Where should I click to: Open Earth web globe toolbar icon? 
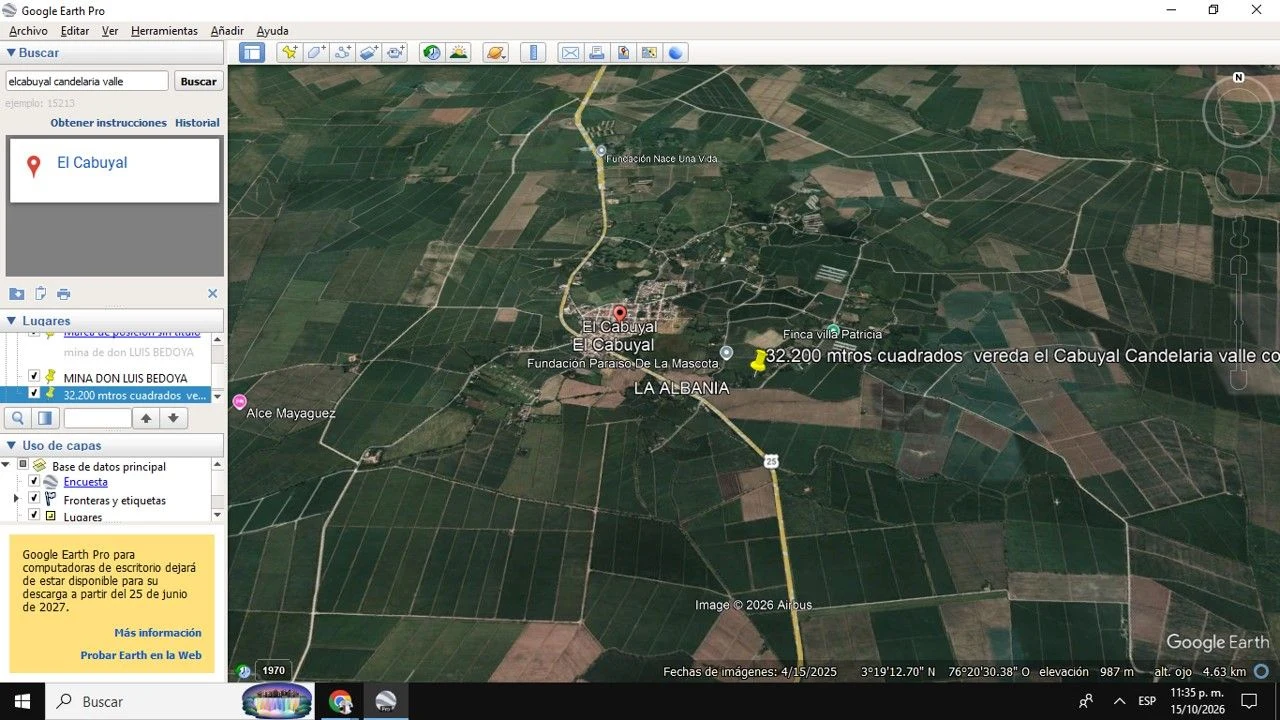point(676,52)
